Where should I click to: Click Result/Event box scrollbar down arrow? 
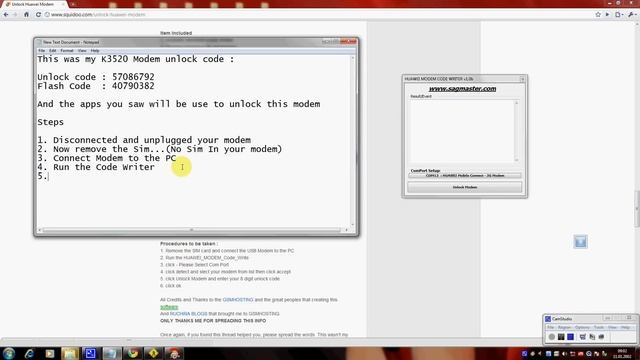516,160
